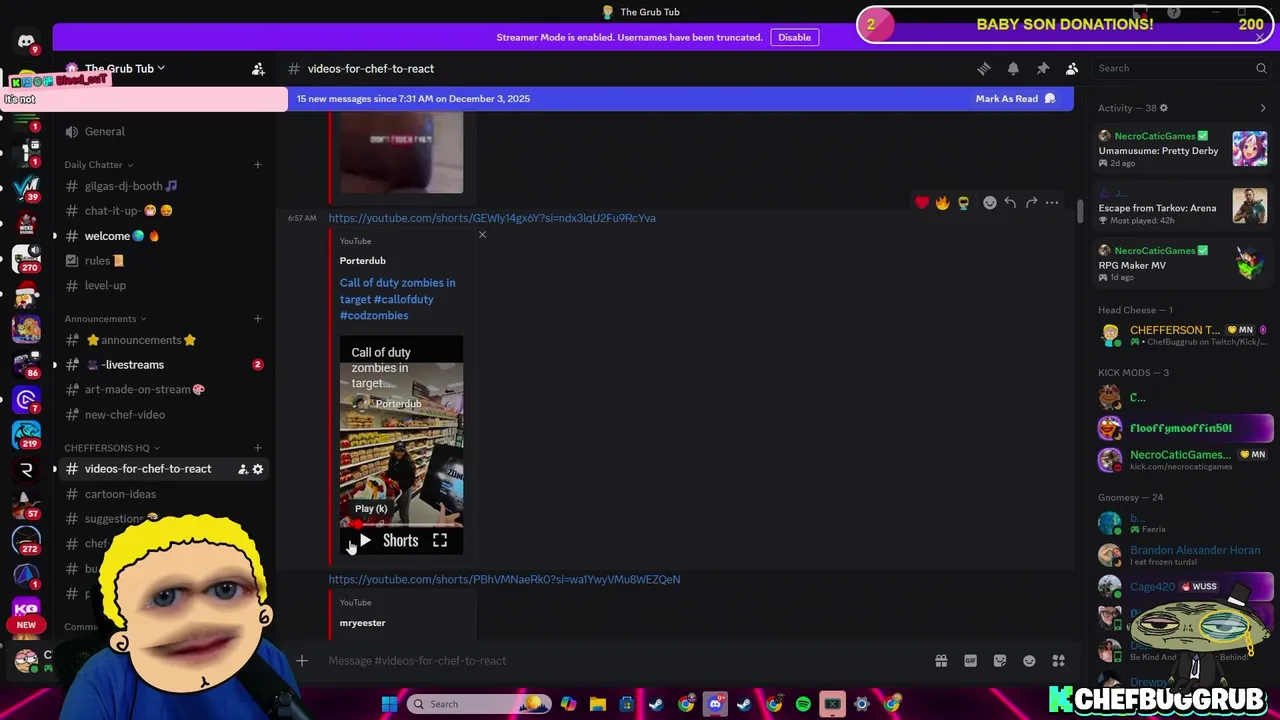Toggle the Member List icon
Screen dimensions: 1280x720
(x=1072, y=68)
